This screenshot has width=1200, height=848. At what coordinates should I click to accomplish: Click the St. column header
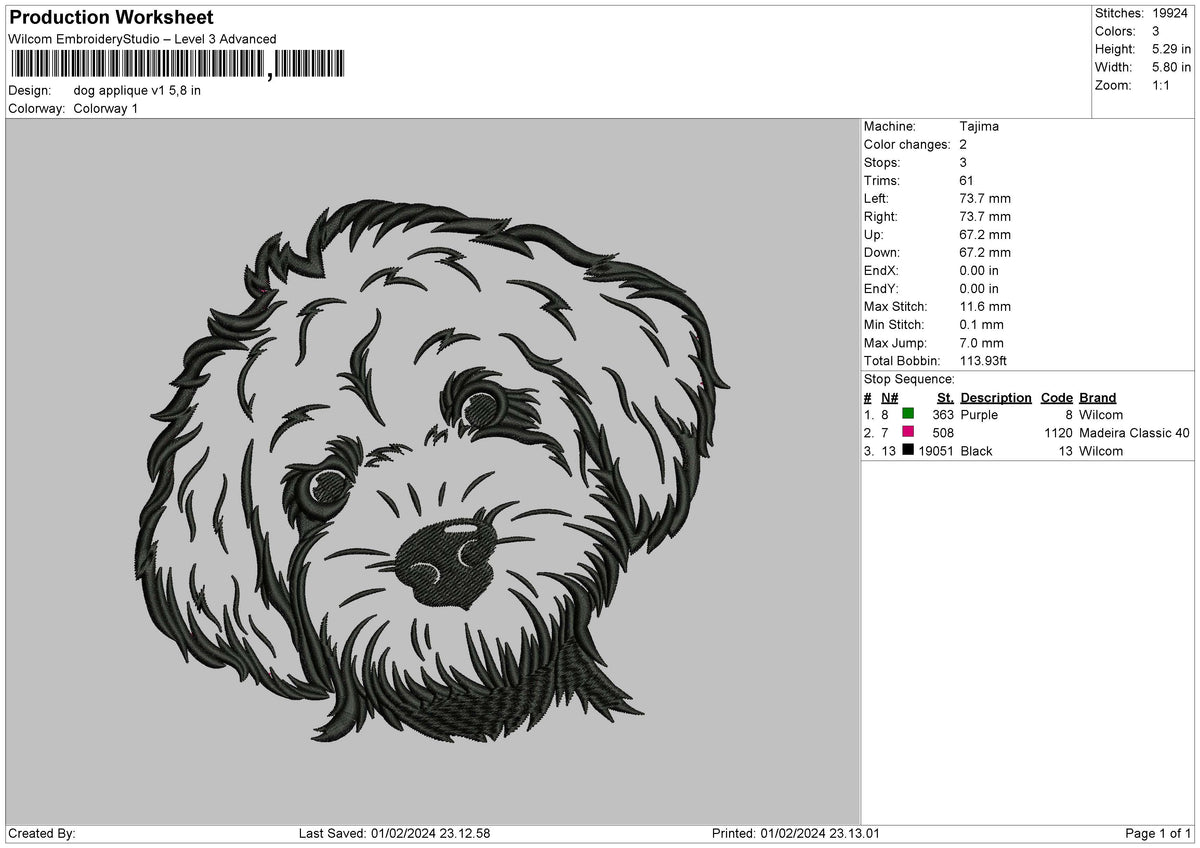944,397
